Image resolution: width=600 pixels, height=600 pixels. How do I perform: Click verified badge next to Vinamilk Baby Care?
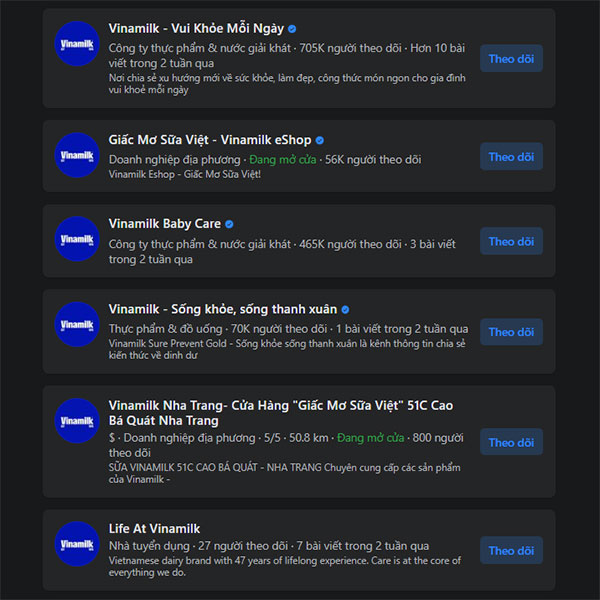tap(229, 224)
